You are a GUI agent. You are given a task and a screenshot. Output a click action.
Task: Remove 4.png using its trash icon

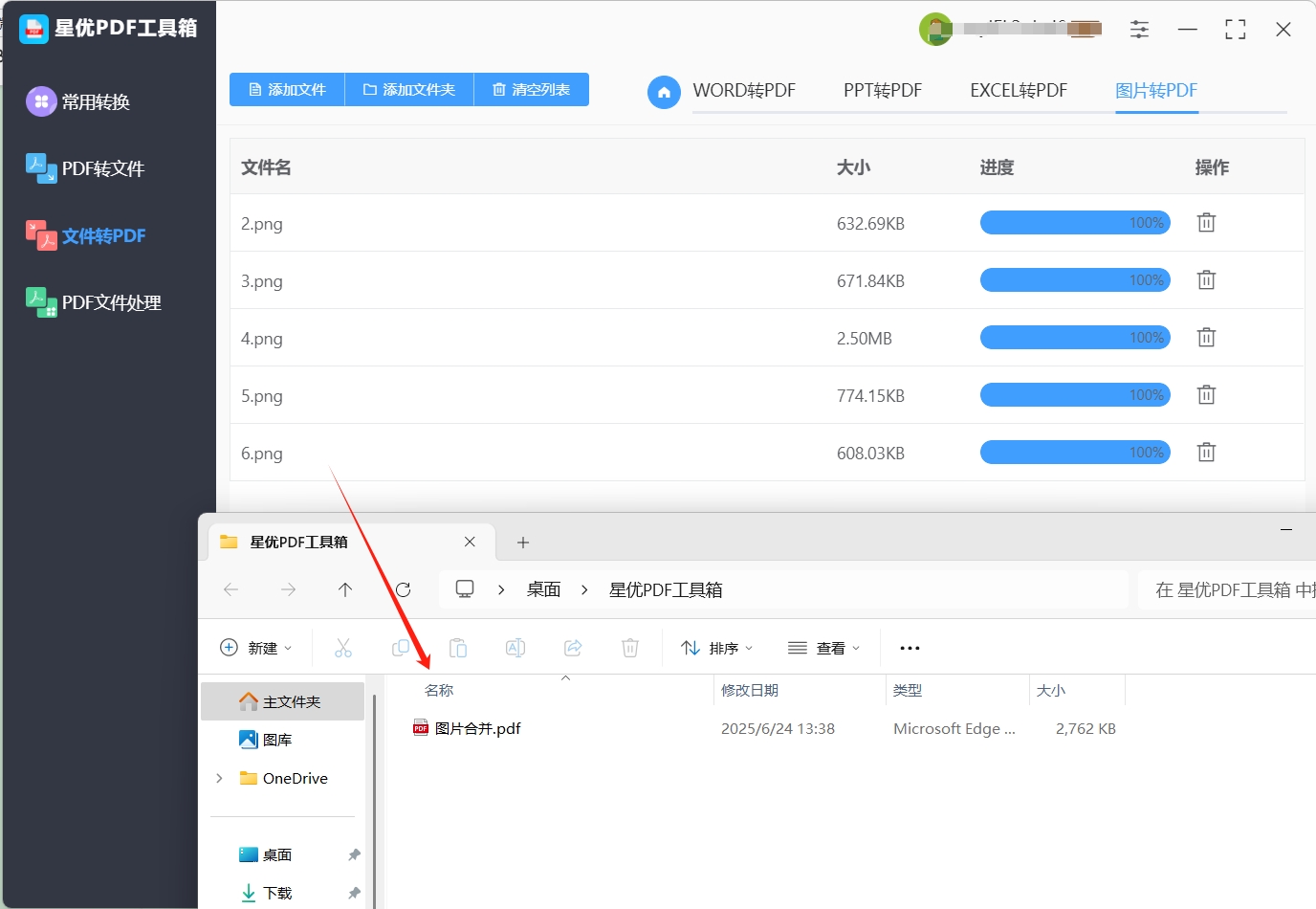tap(1206, 338)
